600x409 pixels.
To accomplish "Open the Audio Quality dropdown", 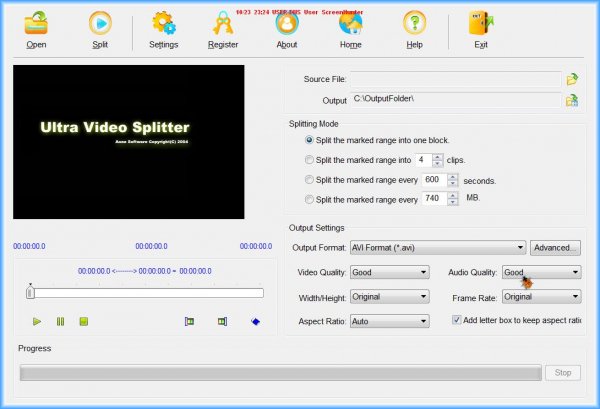I will (x=541, y=272).
